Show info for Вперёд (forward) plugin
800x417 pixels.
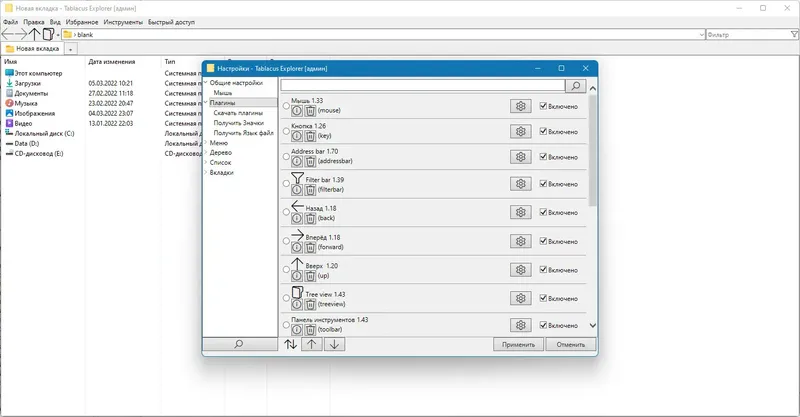[297, 247]
